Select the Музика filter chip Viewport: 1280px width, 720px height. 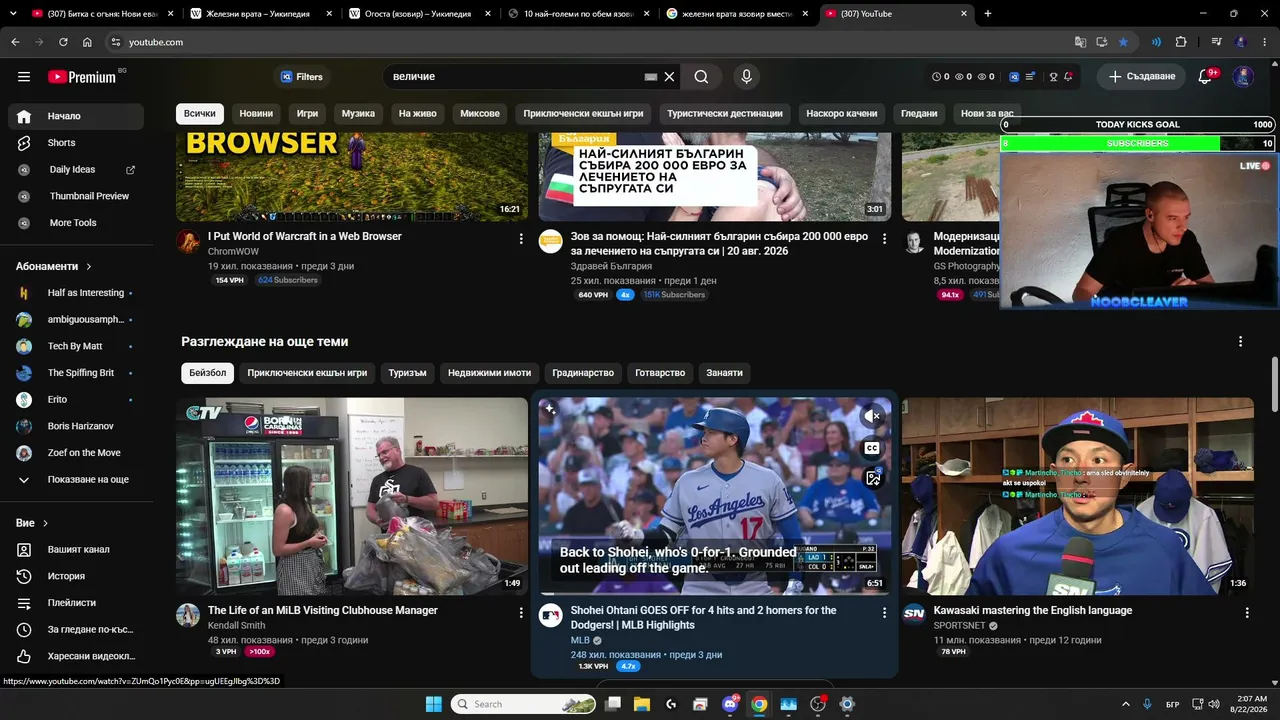358,114
